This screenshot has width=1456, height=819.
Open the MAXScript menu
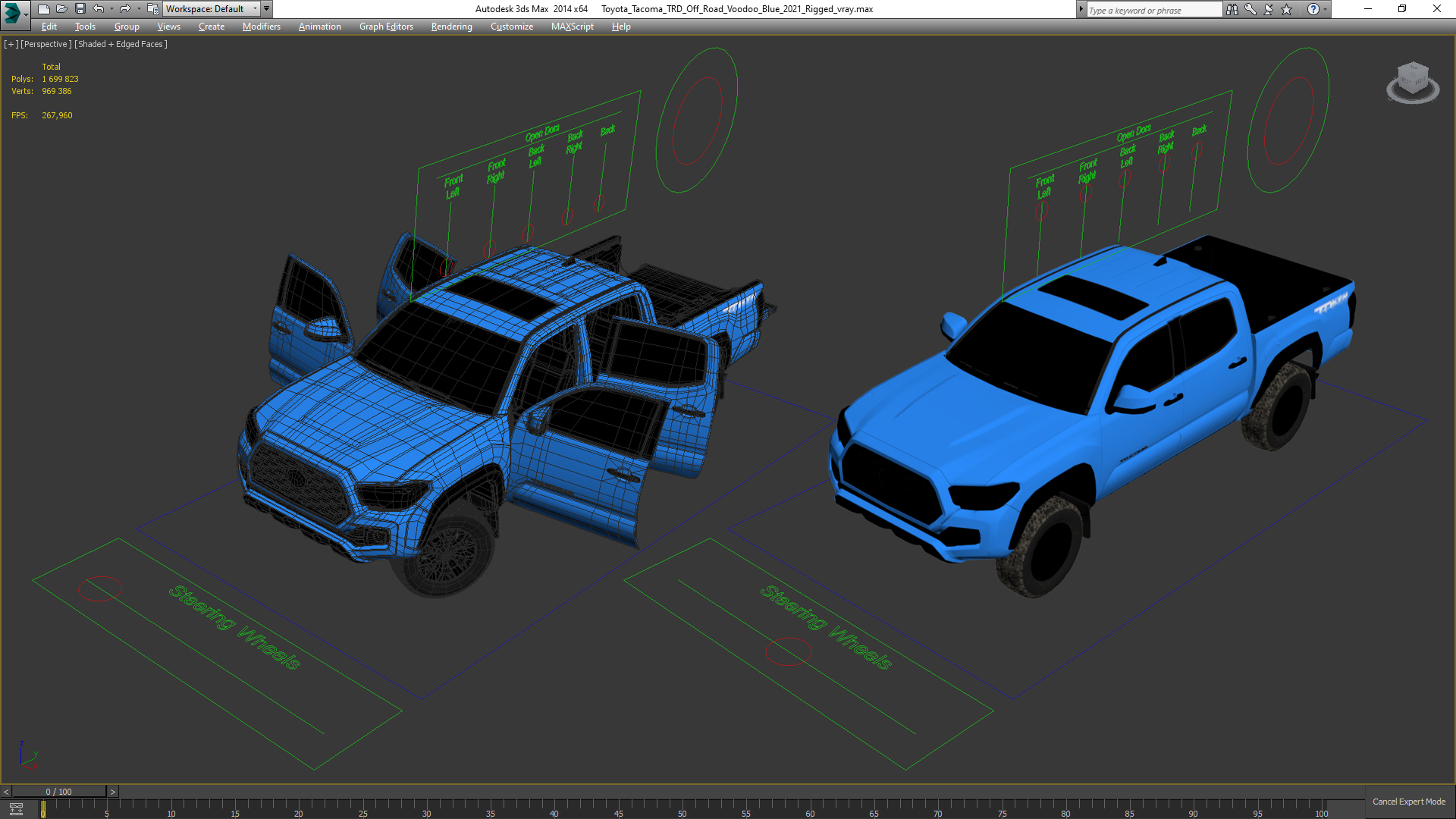573,27
